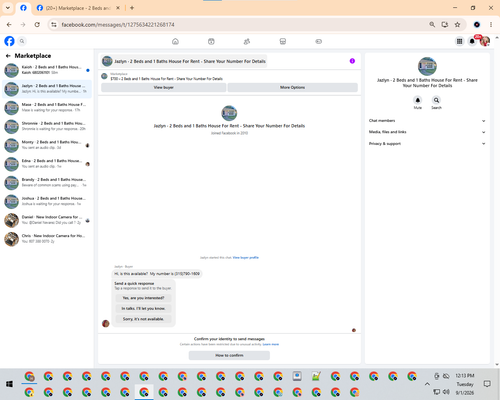Close the Marketplace browser tab
This screenshot has width=500, height=400.
click(x=118, y=8)
